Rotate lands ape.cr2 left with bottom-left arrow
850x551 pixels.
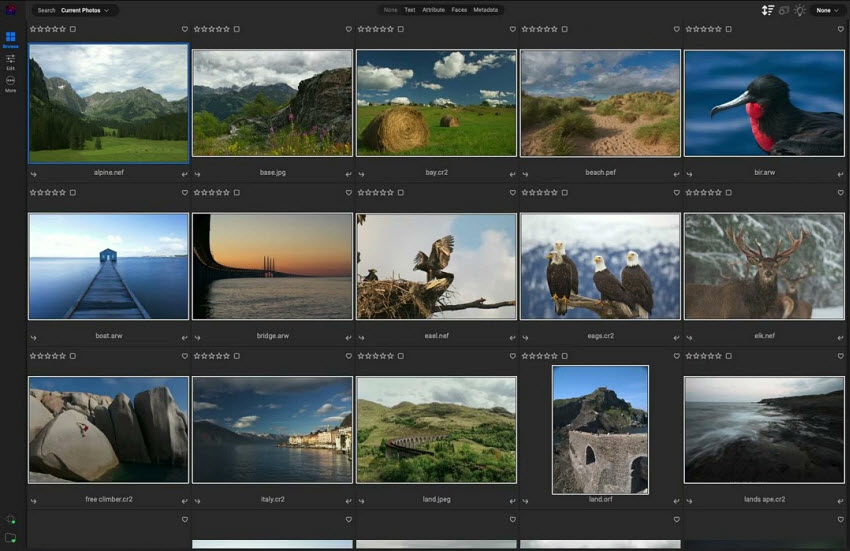[x=690, y=501]
